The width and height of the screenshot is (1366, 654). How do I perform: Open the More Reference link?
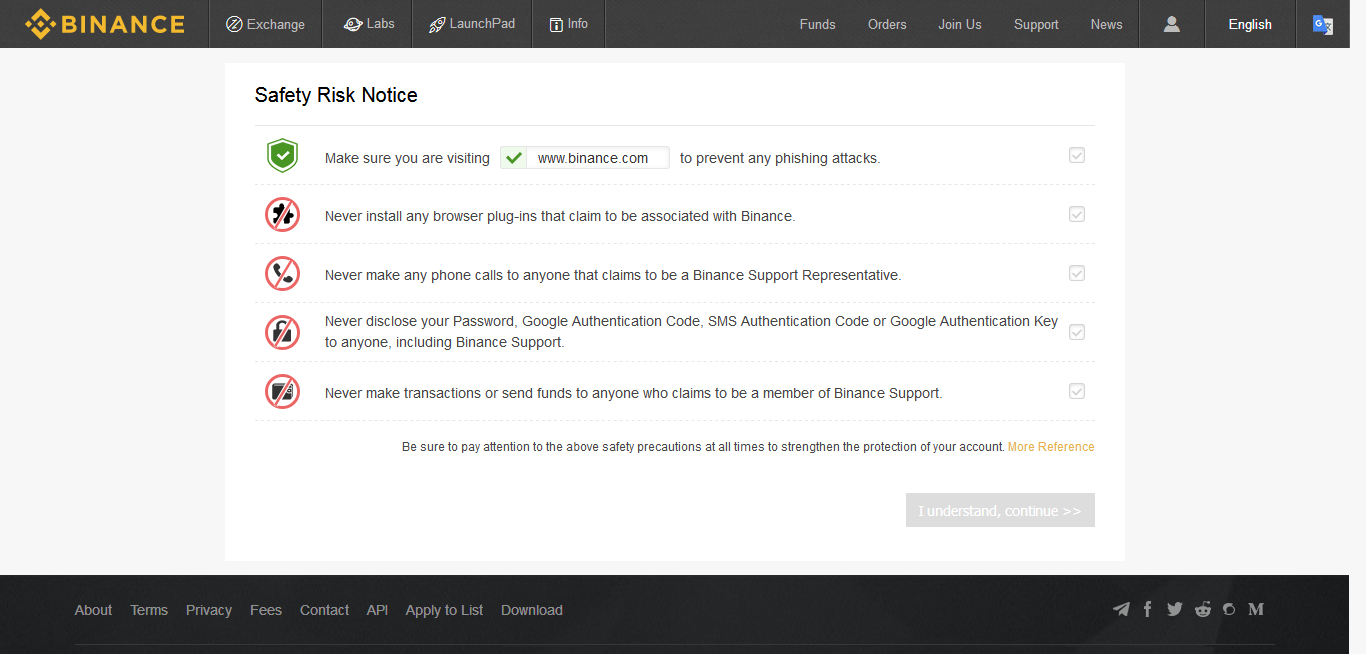tap(1051, 447)
